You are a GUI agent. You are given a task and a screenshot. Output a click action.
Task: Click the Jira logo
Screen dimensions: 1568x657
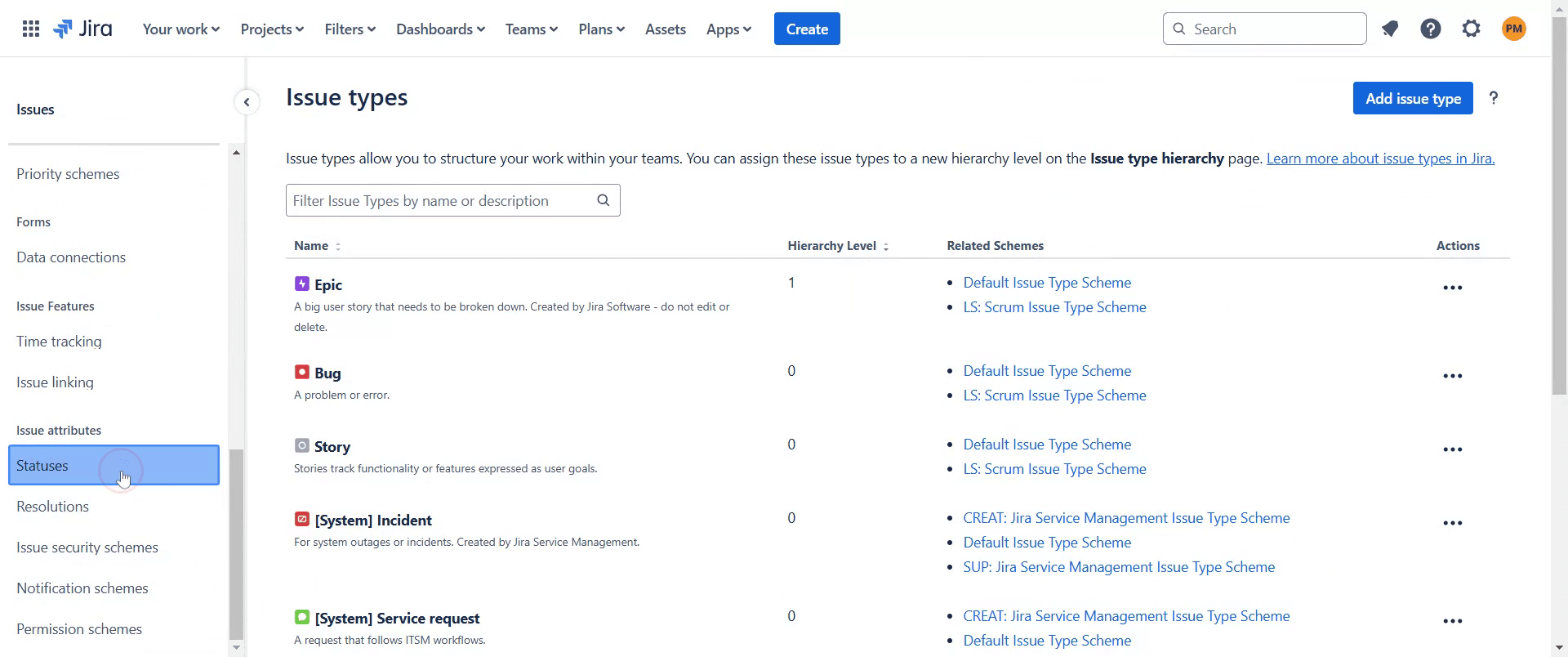coord(82,29)
